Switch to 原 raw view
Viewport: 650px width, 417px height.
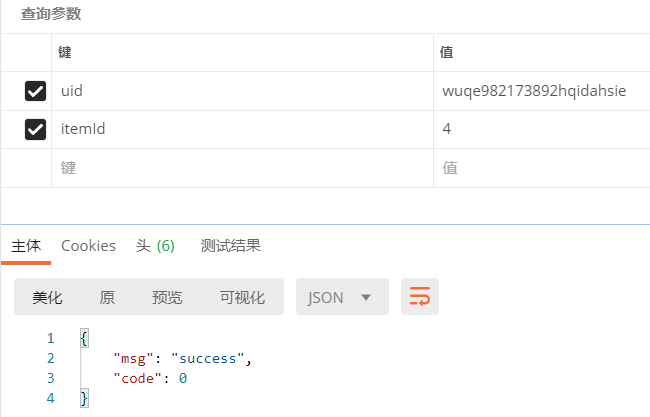point(107,297)
